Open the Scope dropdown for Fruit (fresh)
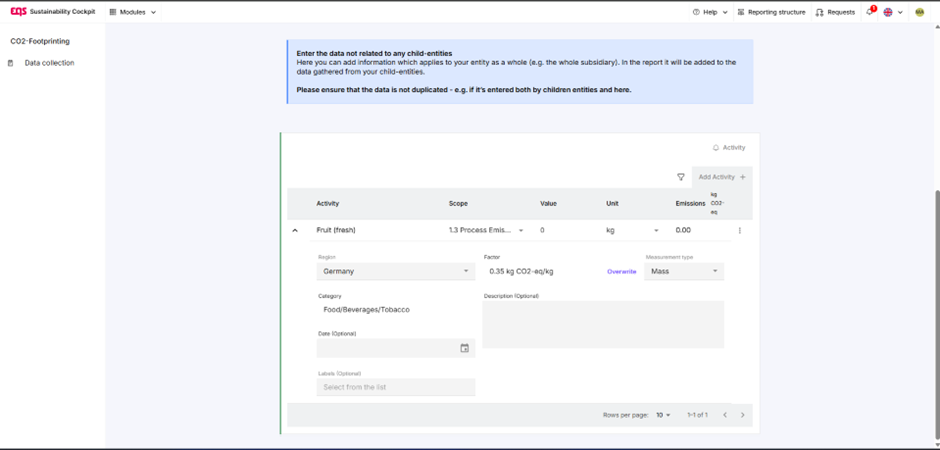The width and height of the screenshot is (940, 450). [486, 230]
